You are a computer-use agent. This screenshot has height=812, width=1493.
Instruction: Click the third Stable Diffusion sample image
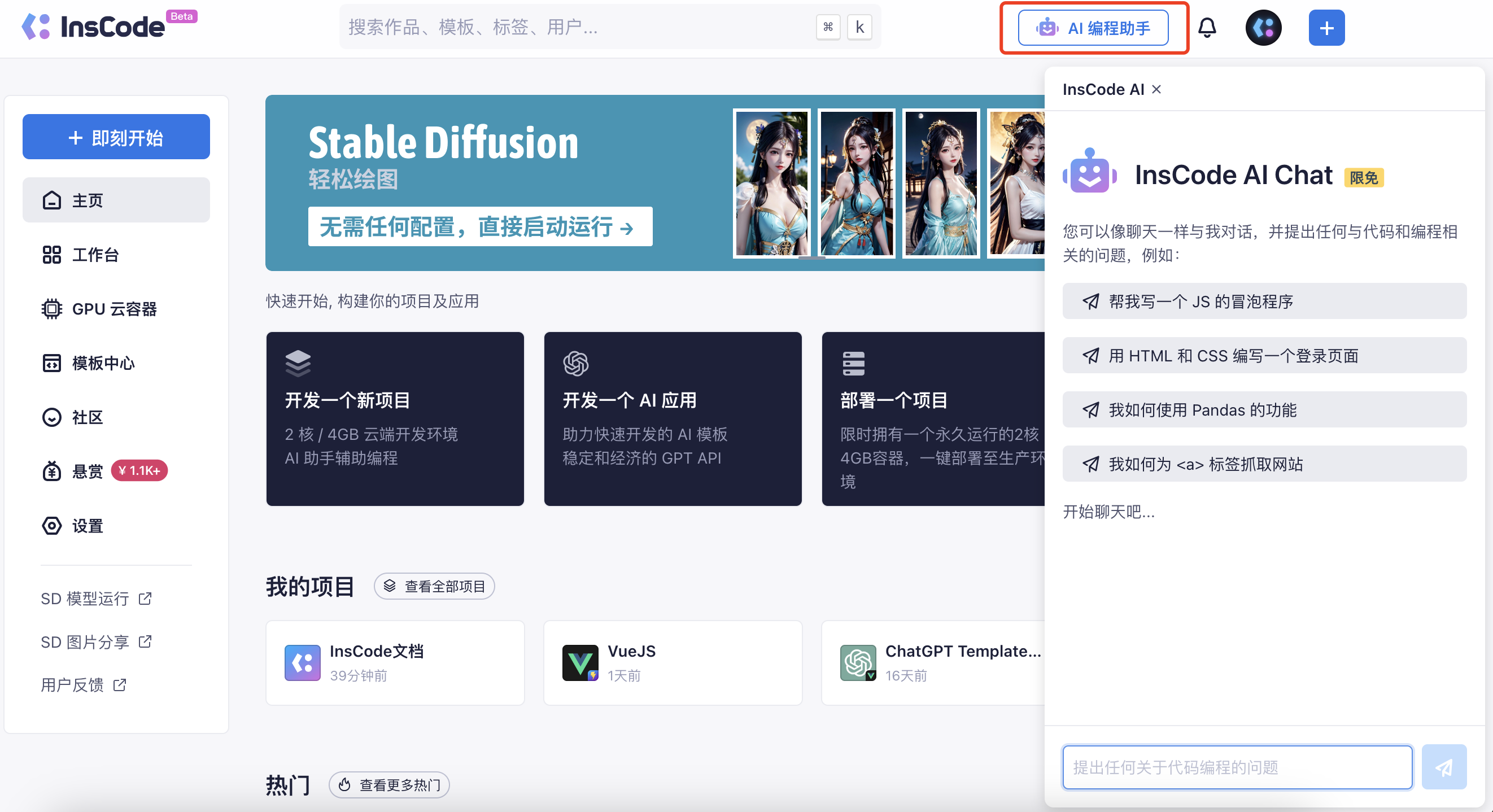[941, 183]
